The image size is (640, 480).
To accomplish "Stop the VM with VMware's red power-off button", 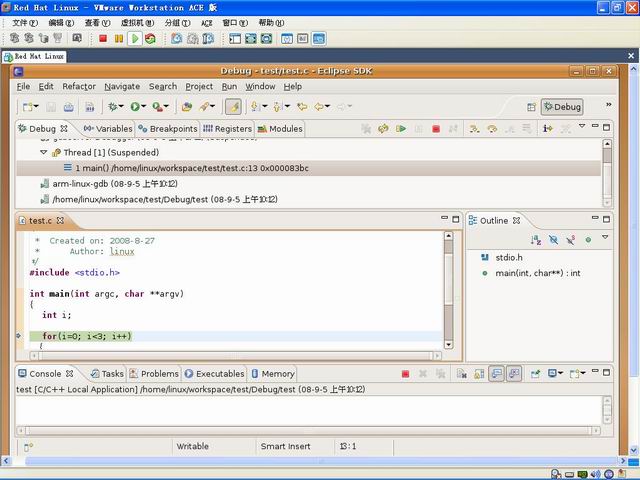I will [x=103, y=38].
